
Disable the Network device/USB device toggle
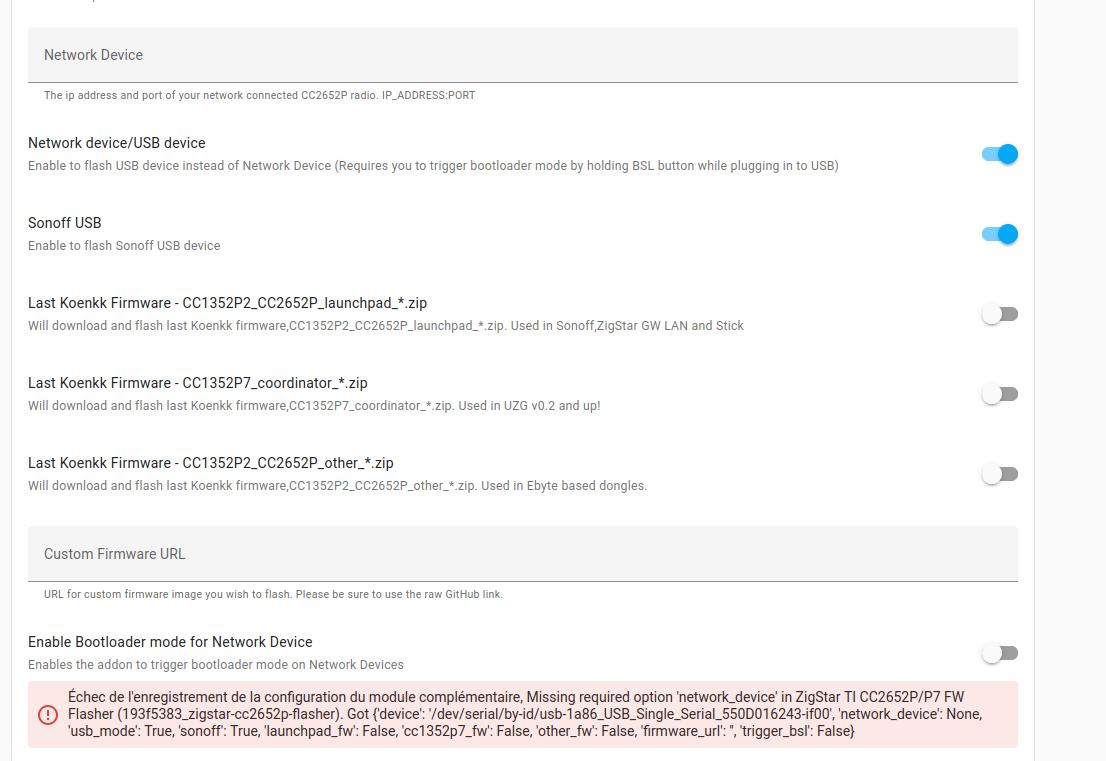(x=999, y=154)
